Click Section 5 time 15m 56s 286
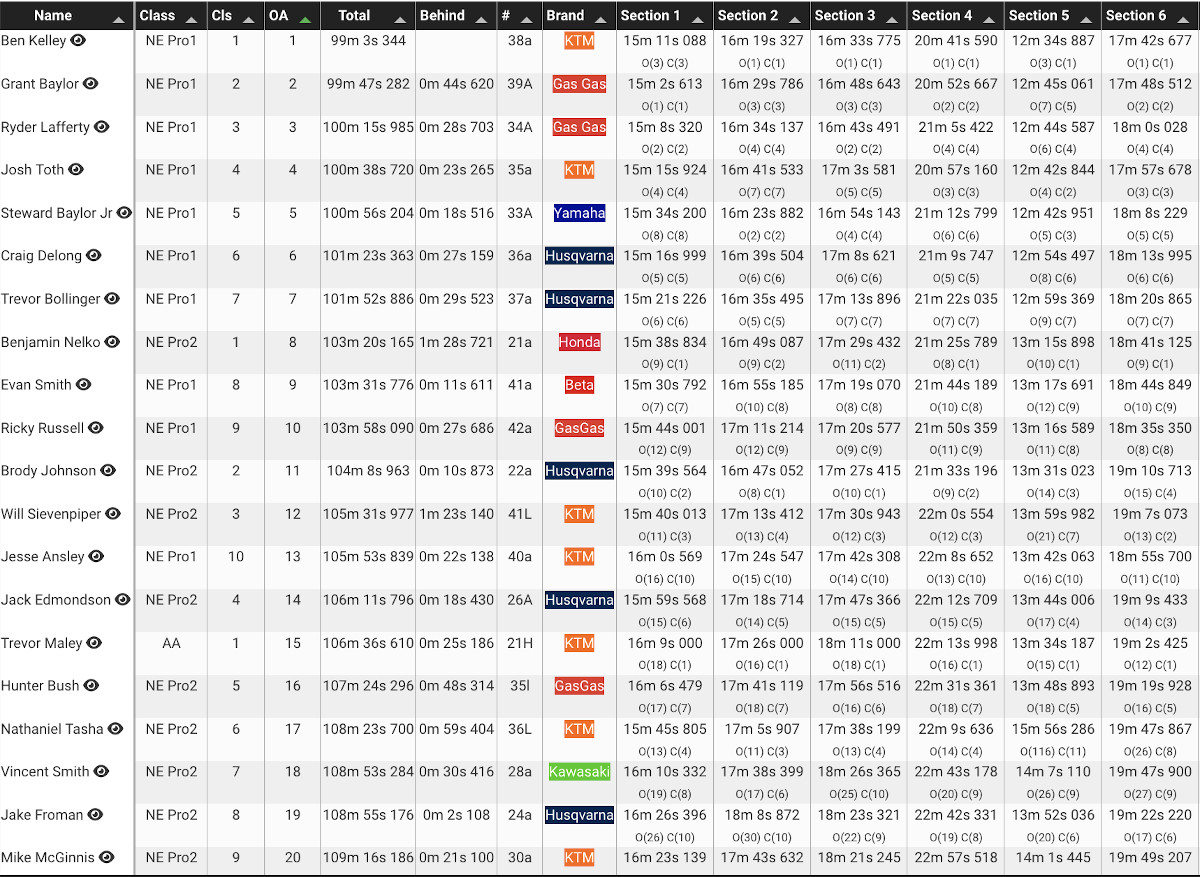 click(1053, 729)
